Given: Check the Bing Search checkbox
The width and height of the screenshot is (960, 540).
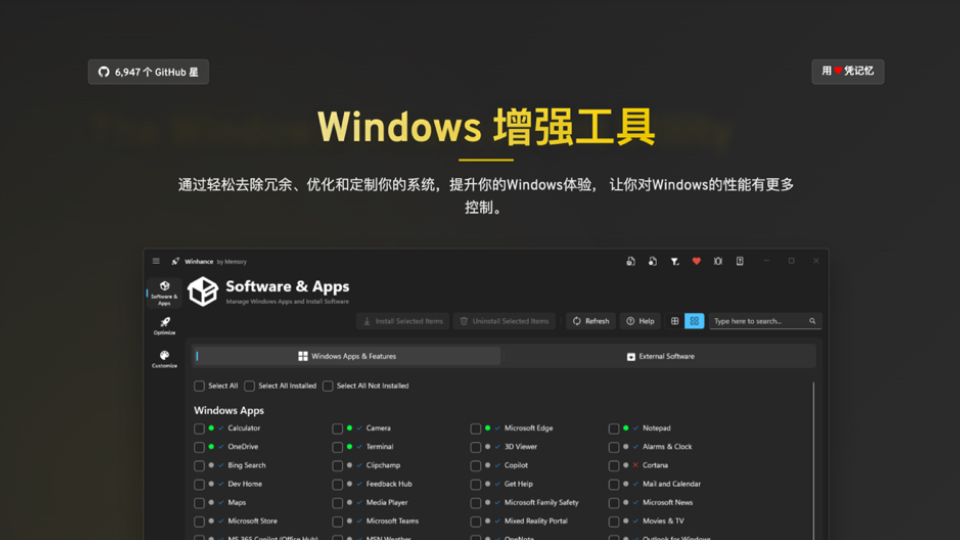Looking at the screenshot, I should click(x=199, y=466).
